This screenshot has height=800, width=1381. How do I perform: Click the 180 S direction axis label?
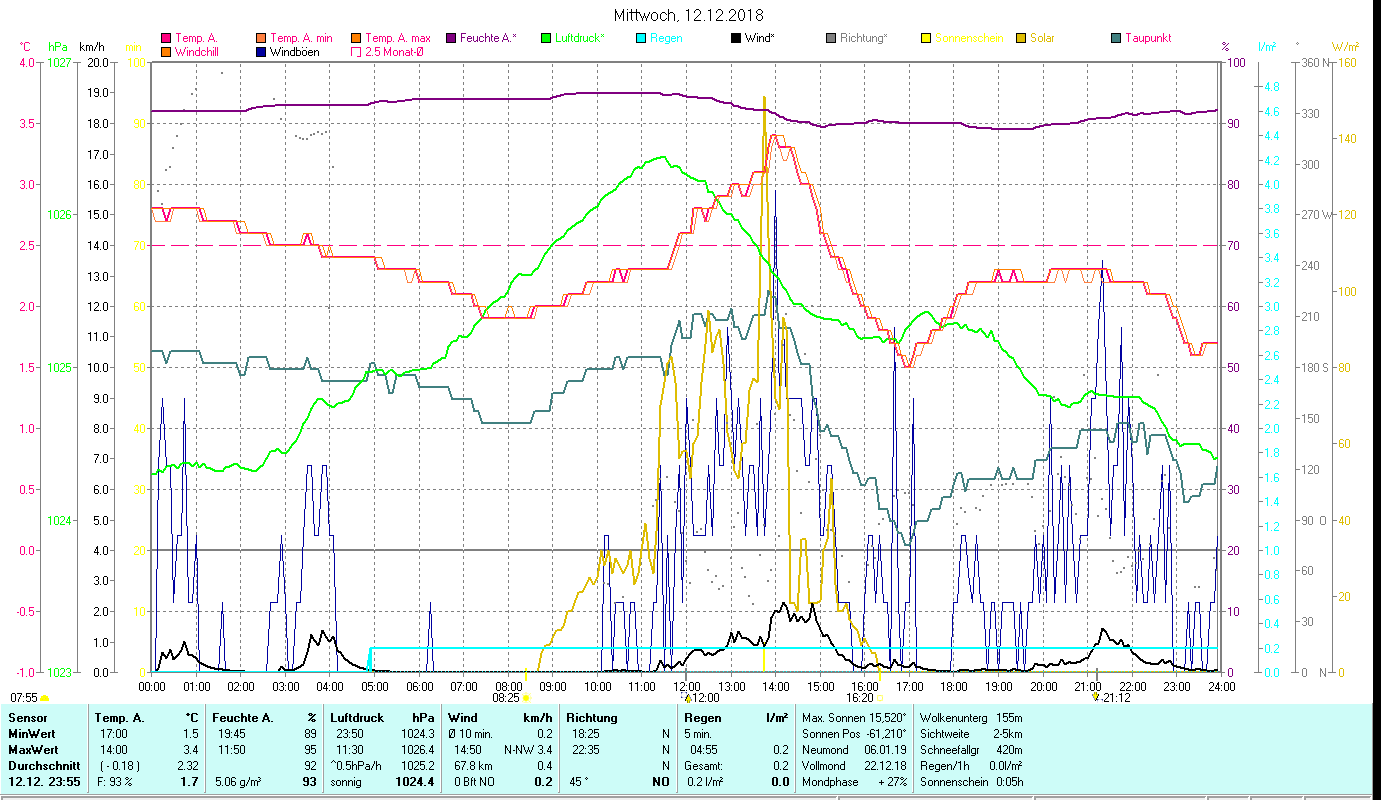1313,367
